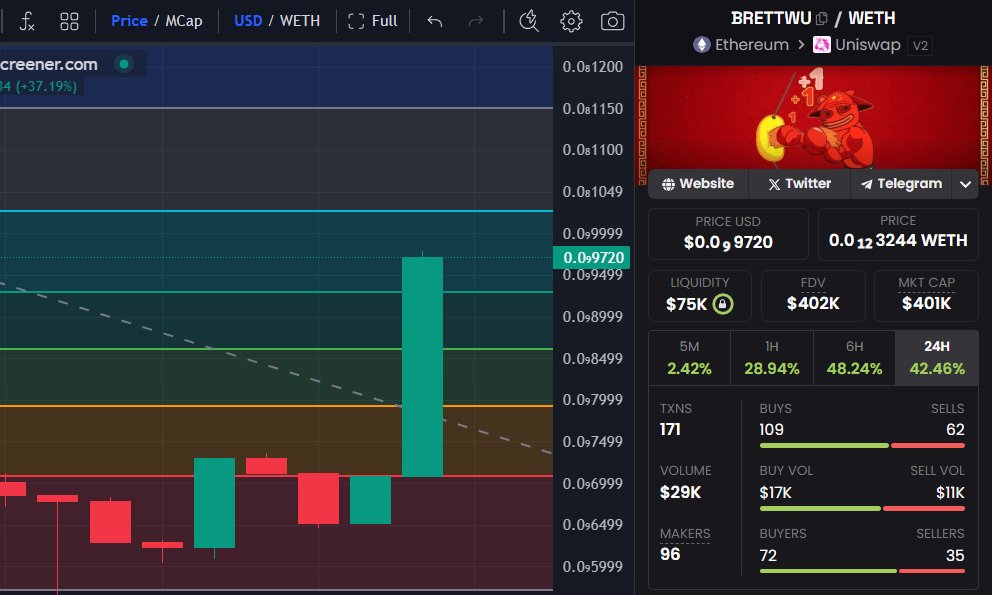992x595 pixels.
Task: Open the chart layout grid icon
Action: (69, 21)
